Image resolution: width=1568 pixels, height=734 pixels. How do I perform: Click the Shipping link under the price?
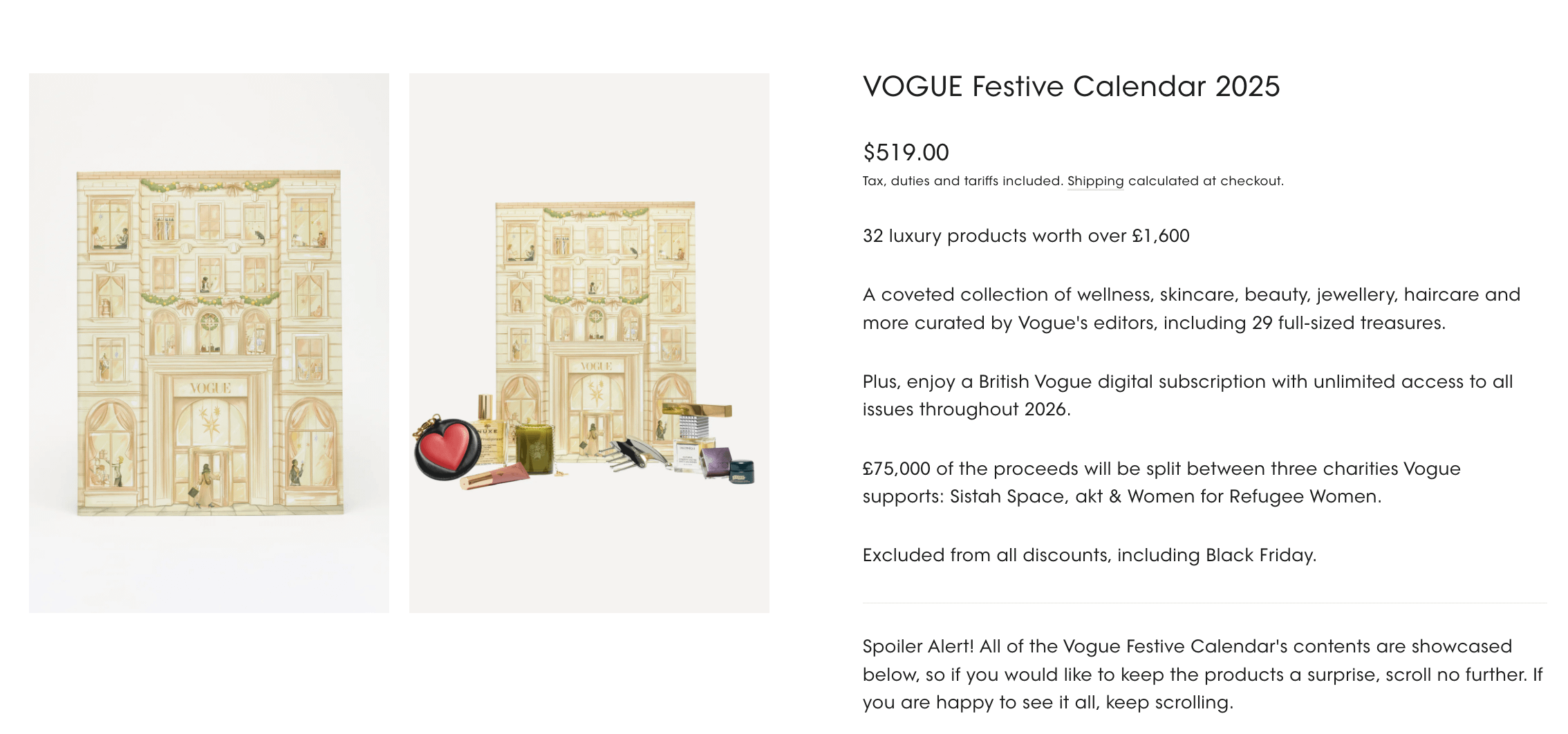1095,181
